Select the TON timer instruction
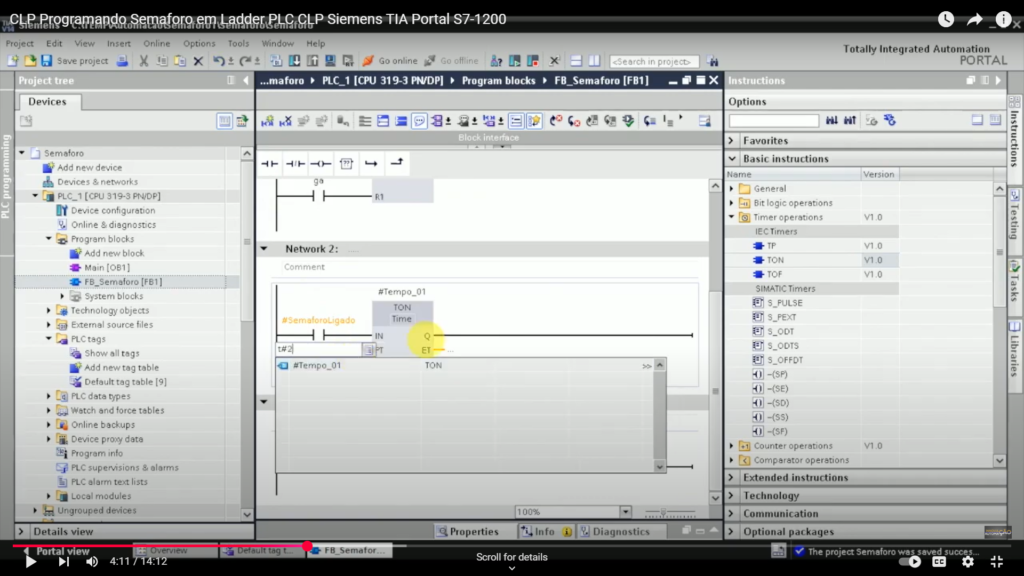The width and height of the screenshot is (1024, 576). coord(775,260)
